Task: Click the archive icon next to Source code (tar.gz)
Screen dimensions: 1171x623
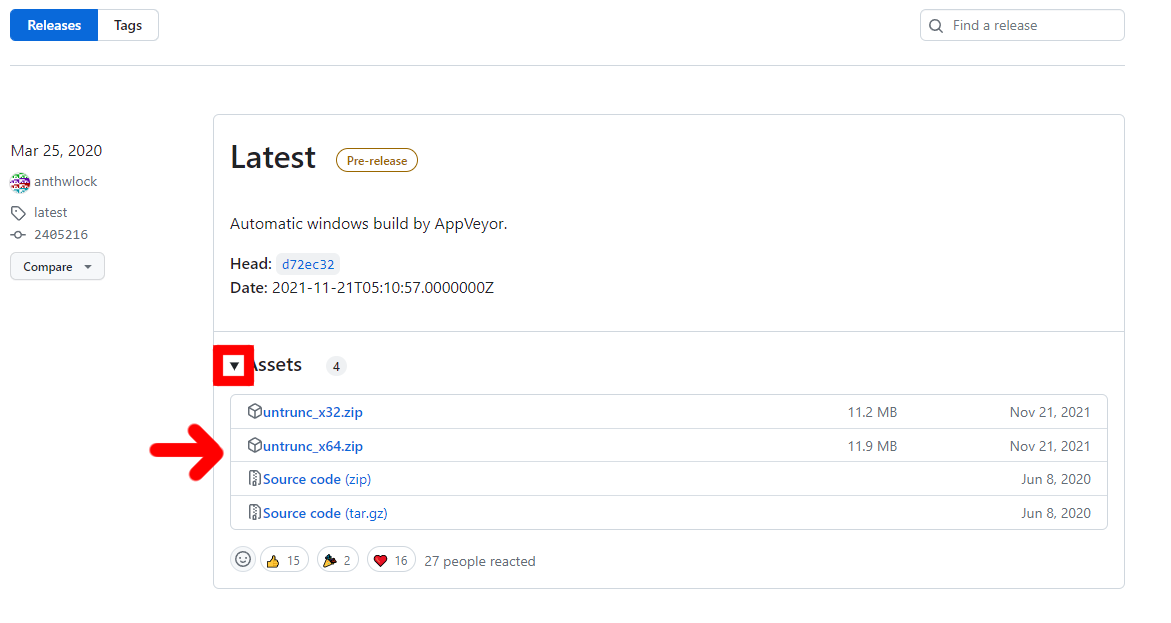Action: (x=254, y=512)
